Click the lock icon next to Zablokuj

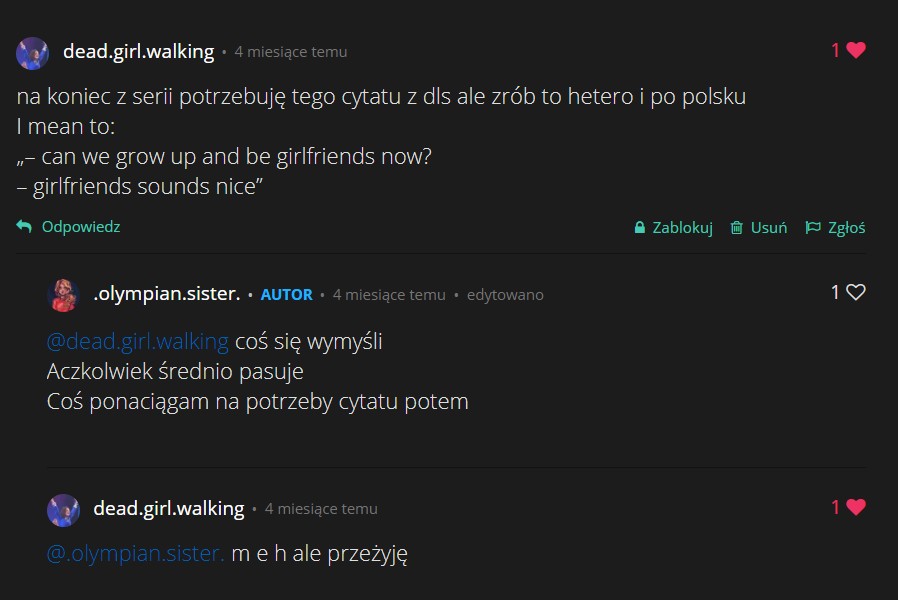639,228
